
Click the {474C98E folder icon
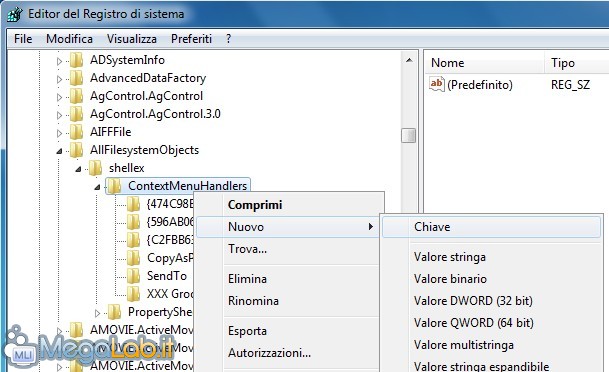(x=134, y=204)
